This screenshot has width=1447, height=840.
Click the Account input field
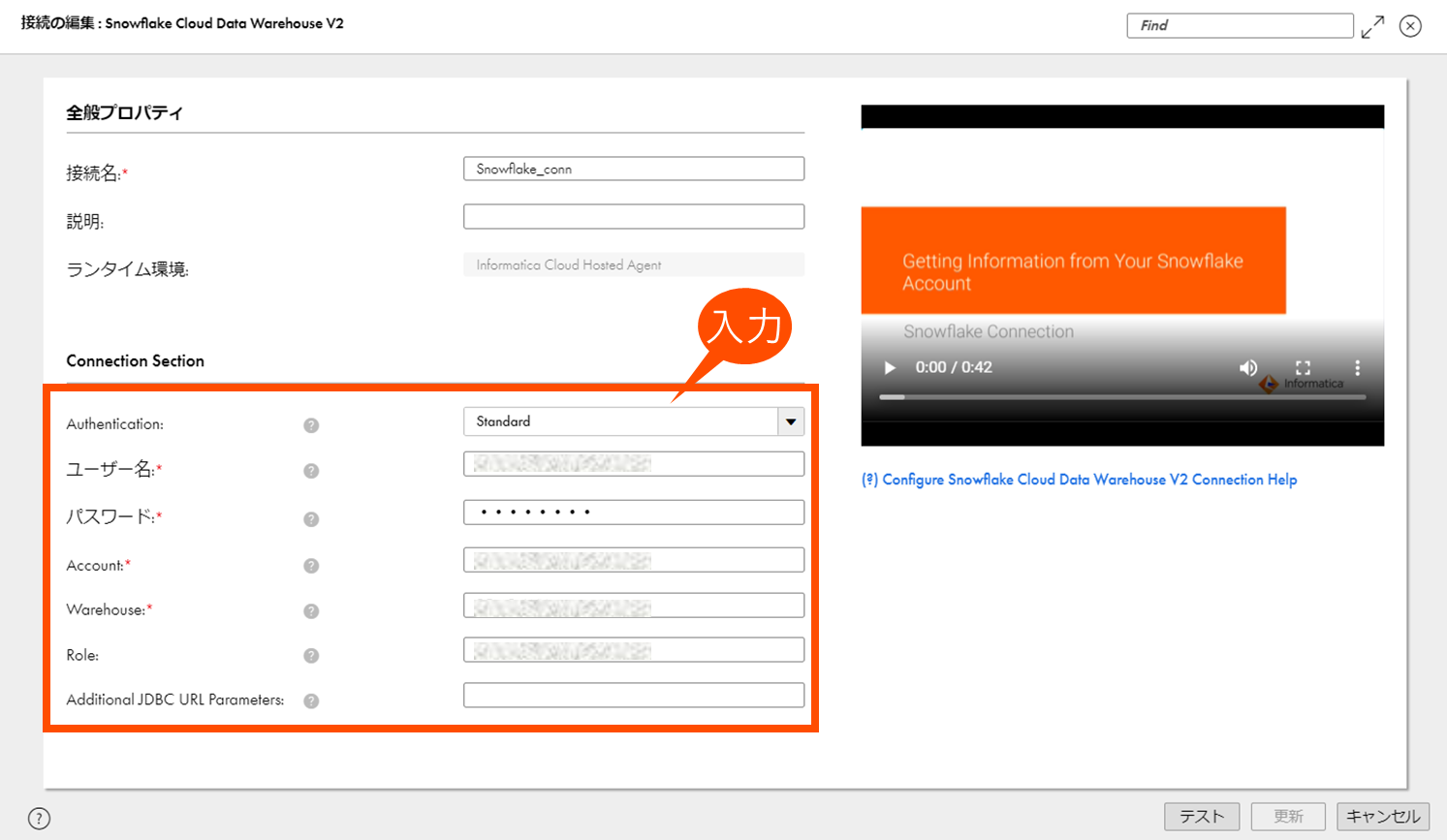pos(634,560)
